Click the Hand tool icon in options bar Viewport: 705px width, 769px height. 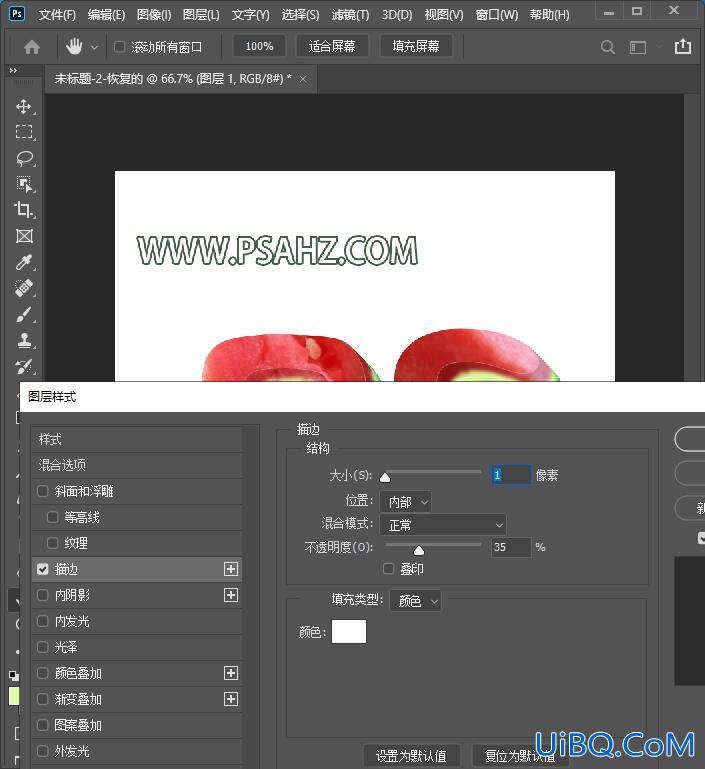point(74,47)
